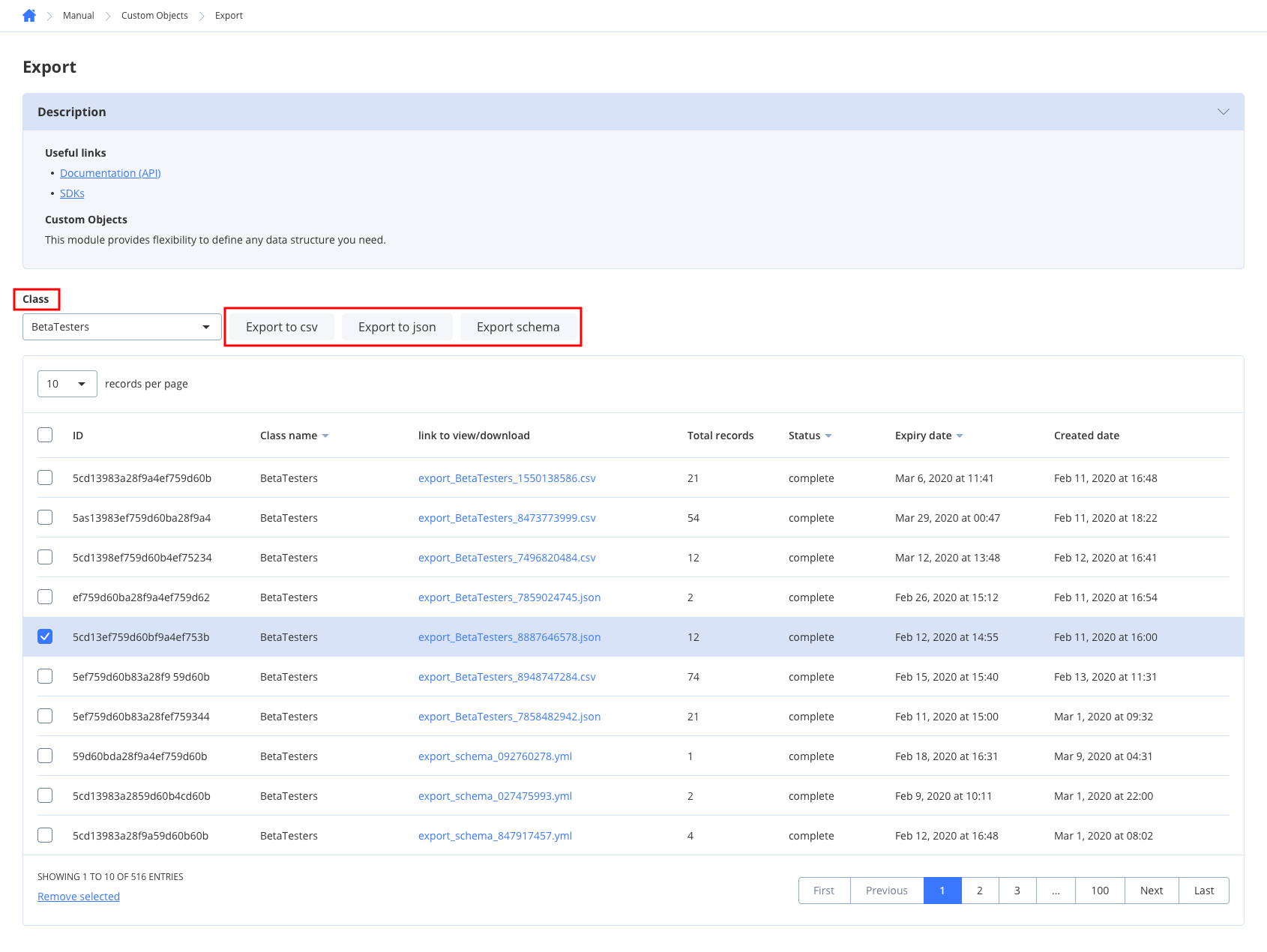This screenshot has height=952, width=1267.
Task: Open export_schema_092760278.yml link
Action: point(495,756)
